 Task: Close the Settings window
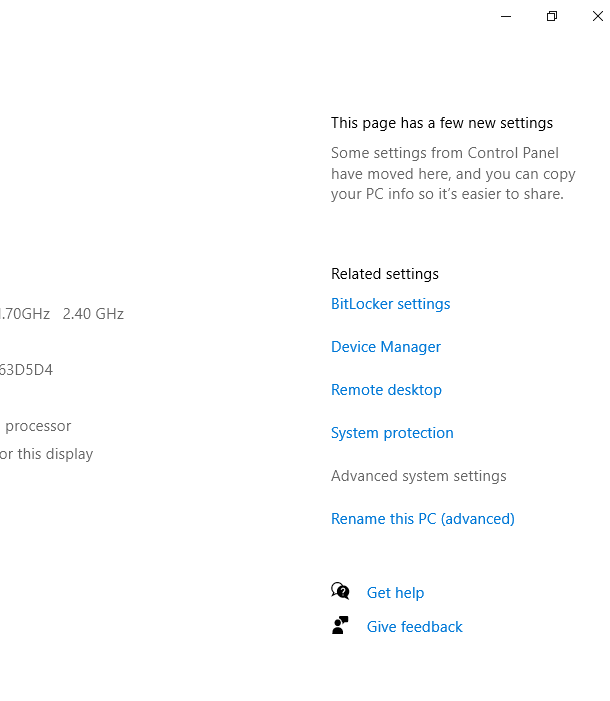coord(597,17)
